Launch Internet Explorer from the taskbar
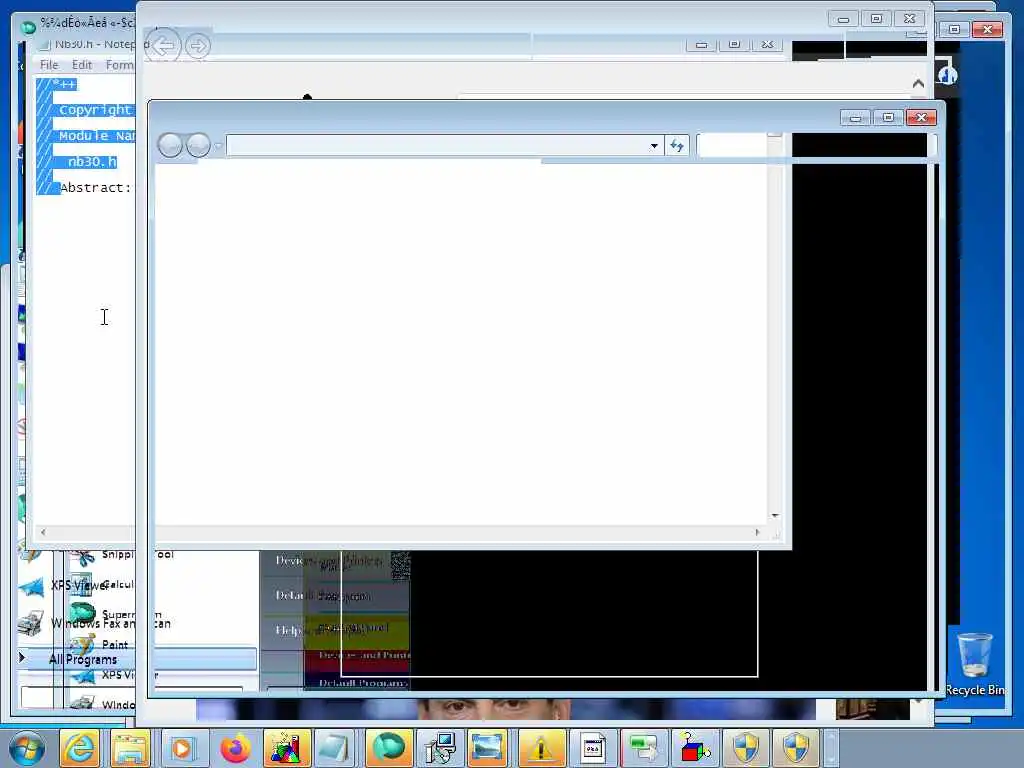Screen dimensions: 1024x768 80,748
